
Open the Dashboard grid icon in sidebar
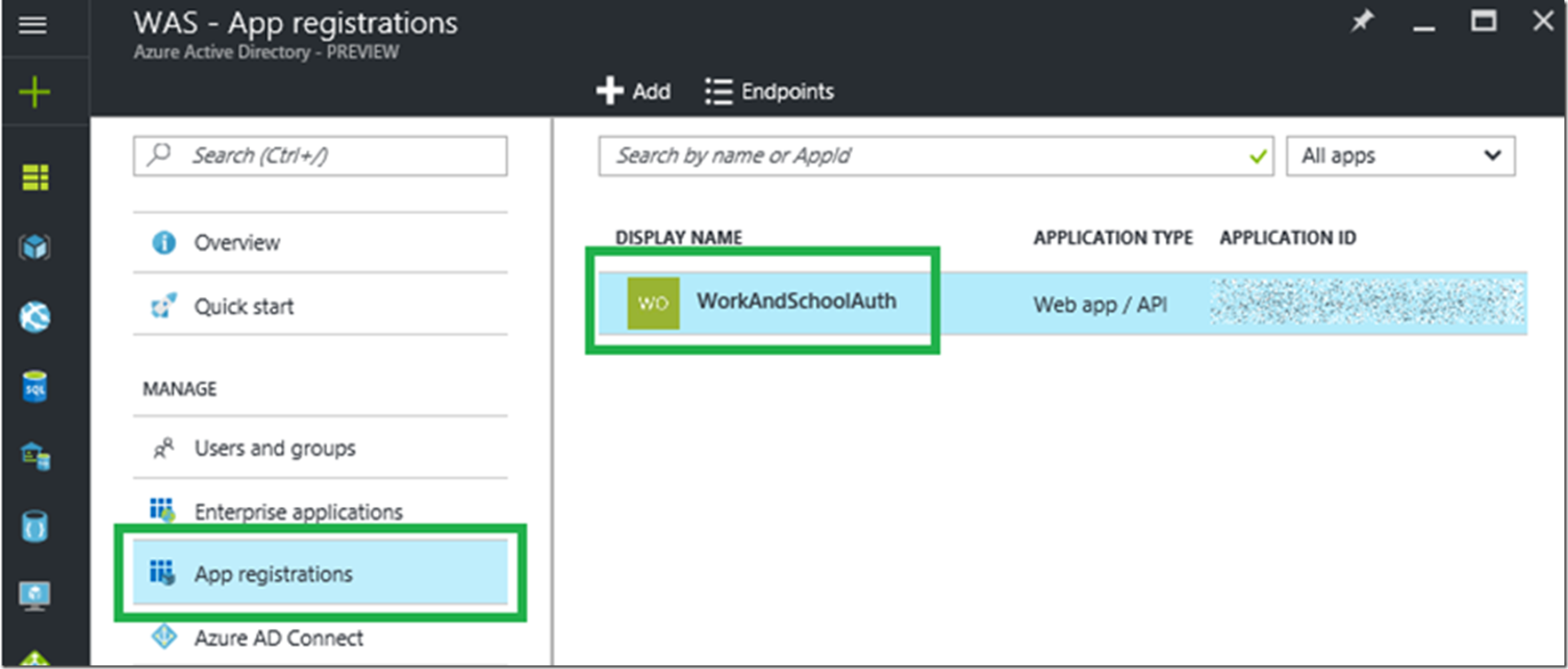coord(35,177)
